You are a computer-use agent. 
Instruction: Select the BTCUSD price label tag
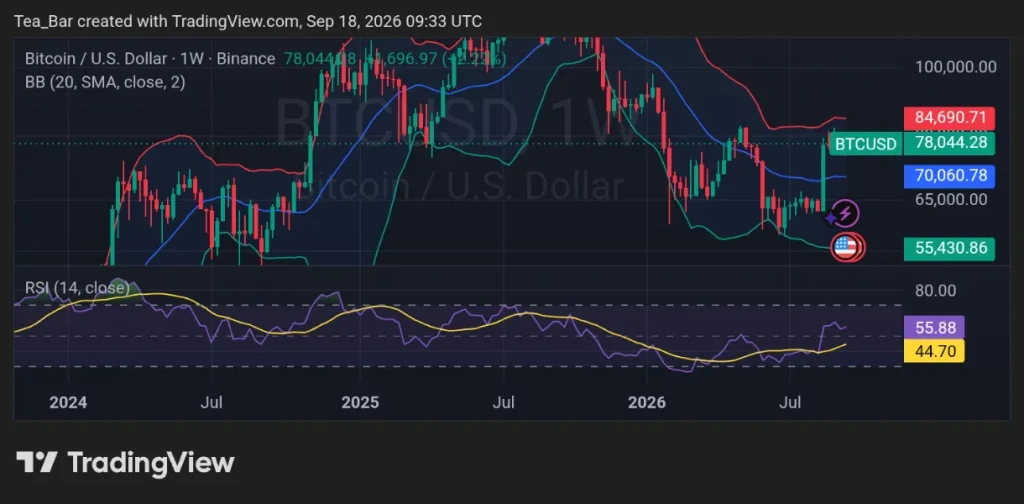(866, 144)
